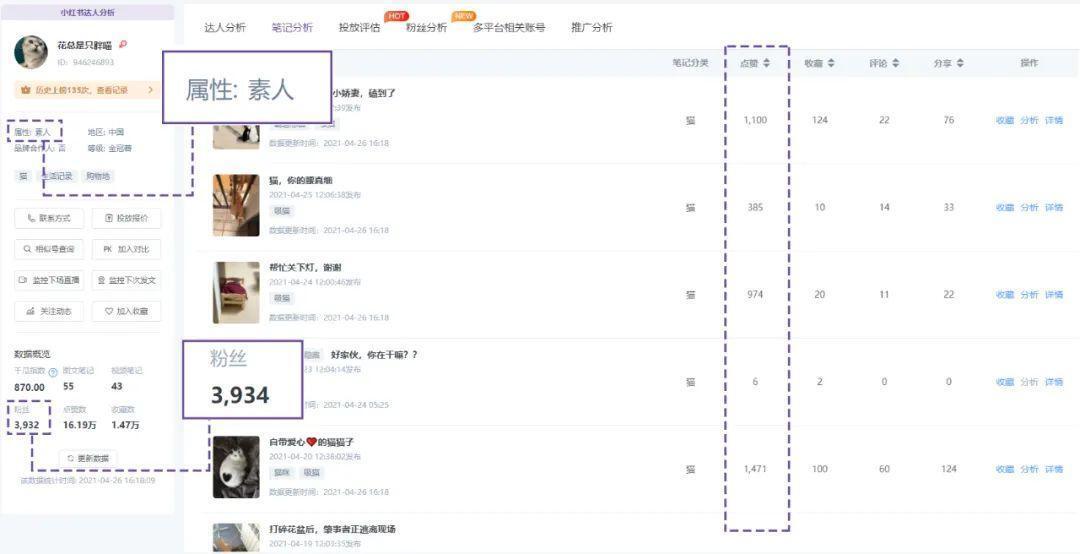
Task: Open 关注动态 activity tracking
Action: pos(50,311)
